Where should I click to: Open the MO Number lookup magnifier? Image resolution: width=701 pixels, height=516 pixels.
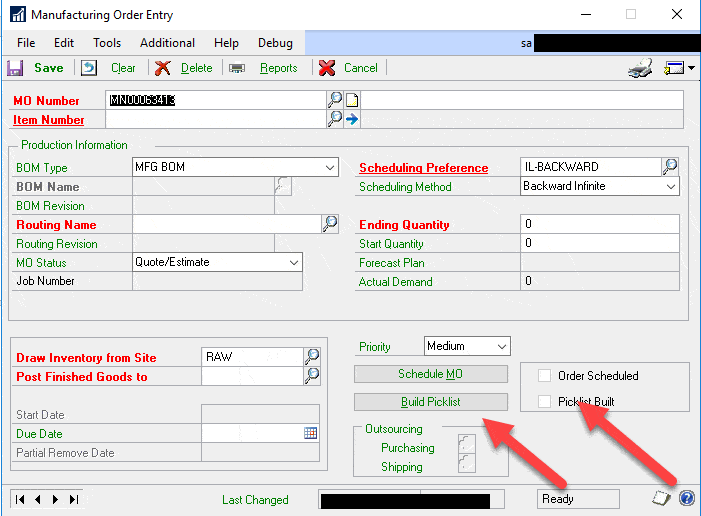(x=335, y=100)
